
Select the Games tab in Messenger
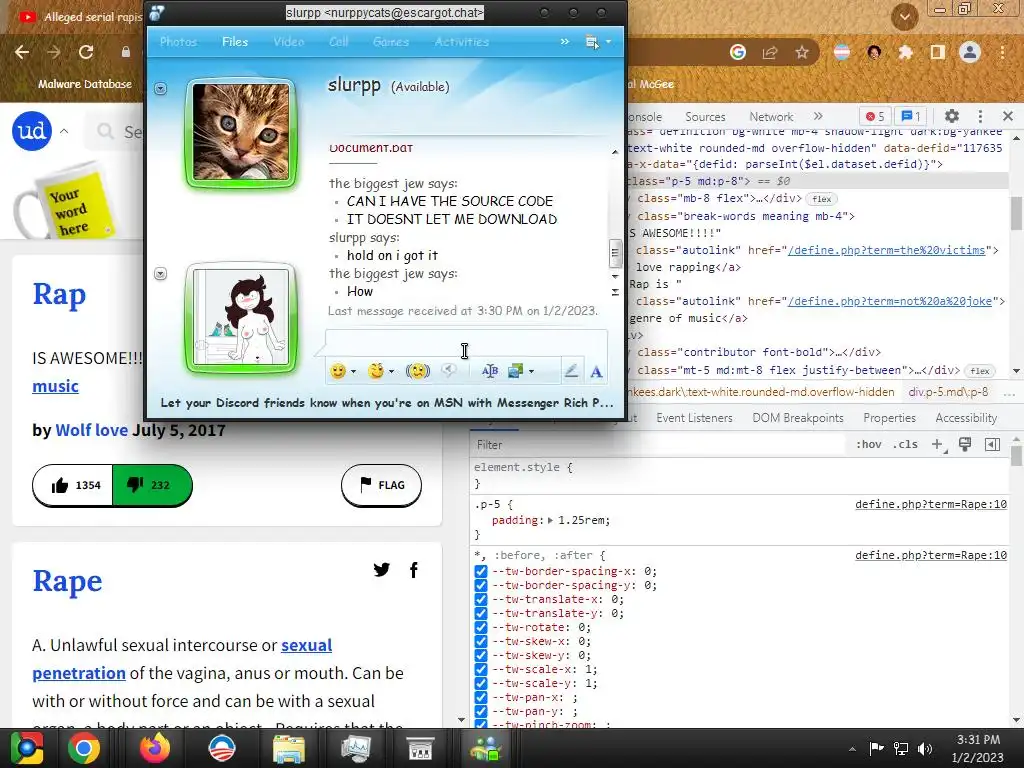coord(391,42)
